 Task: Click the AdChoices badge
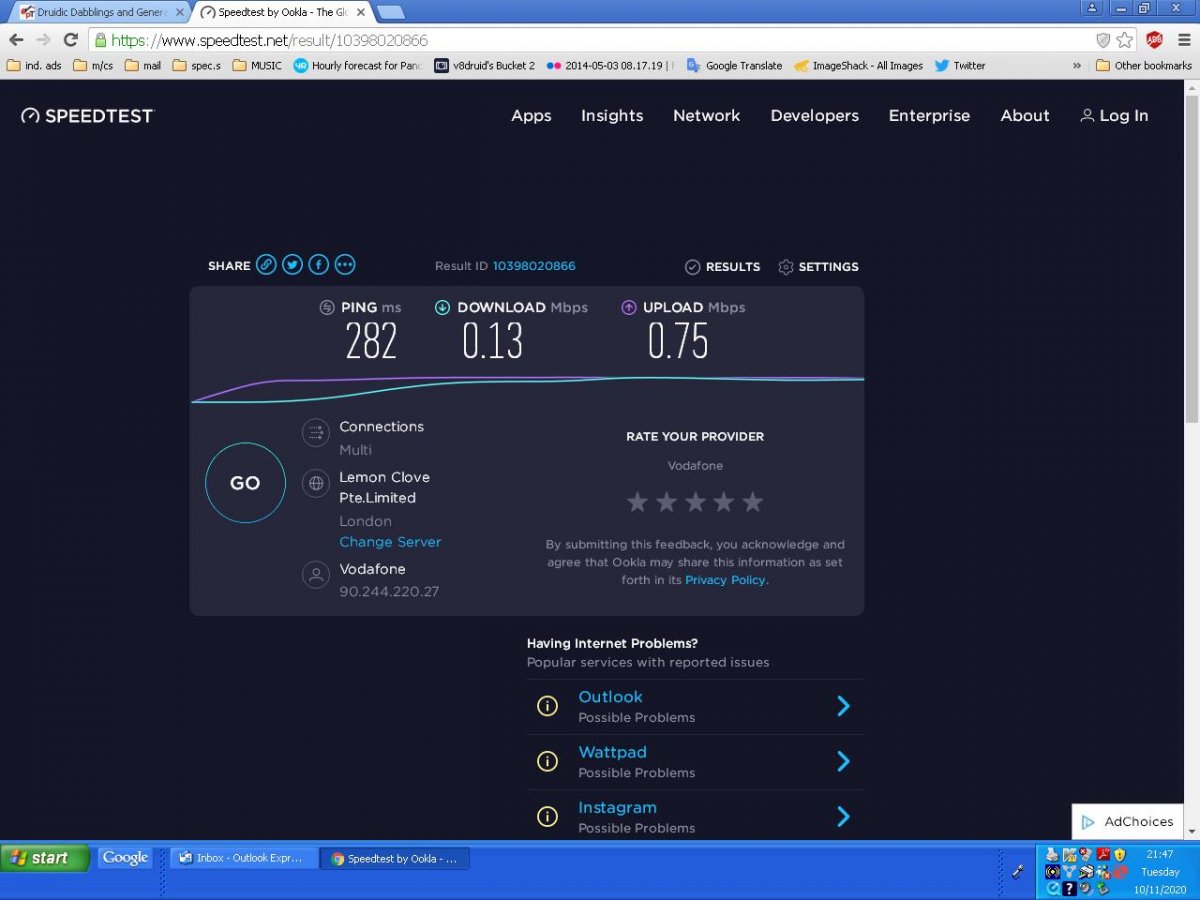pos(1127,822)
